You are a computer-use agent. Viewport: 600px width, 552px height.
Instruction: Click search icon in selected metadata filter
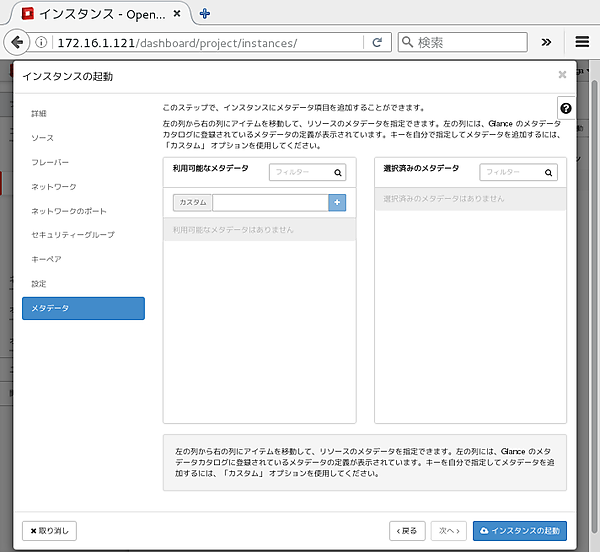coord(548,173)
